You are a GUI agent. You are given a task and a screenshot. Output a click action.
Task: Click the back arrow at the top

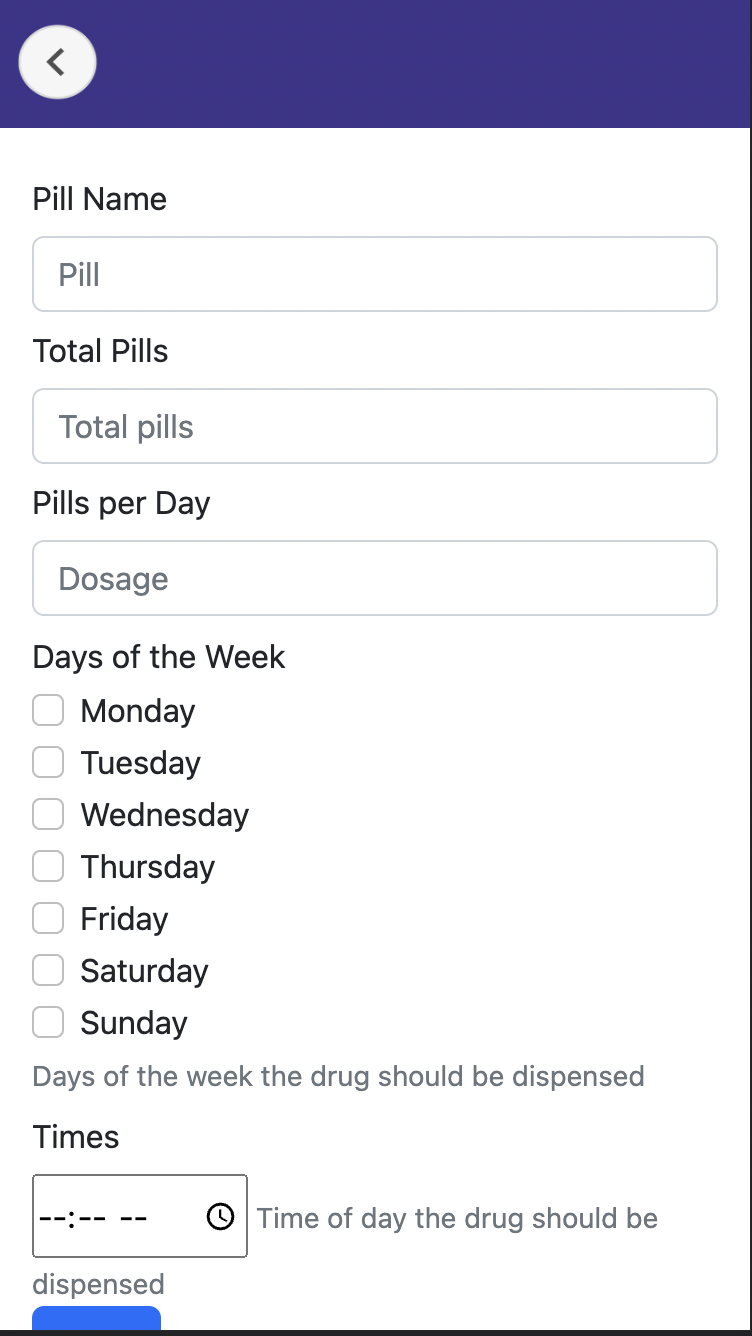[57, 62]
